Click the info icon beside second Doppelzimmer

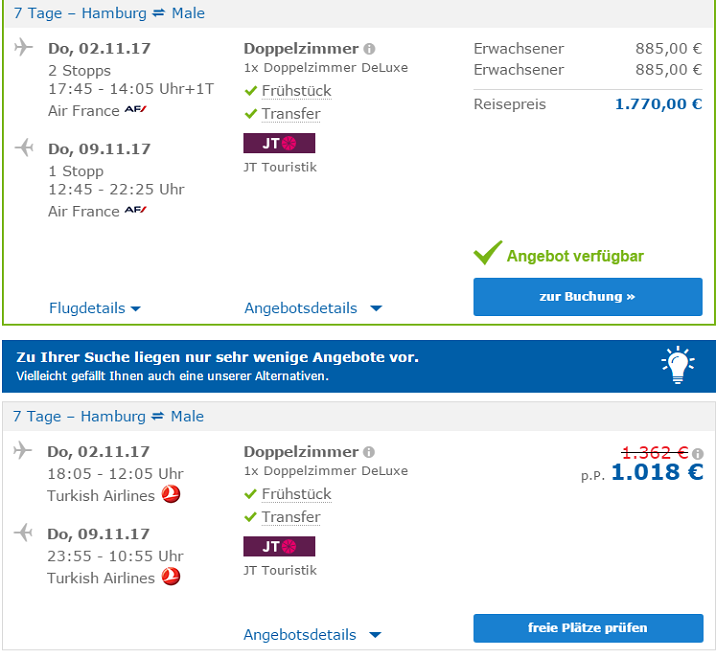[369, 452]
